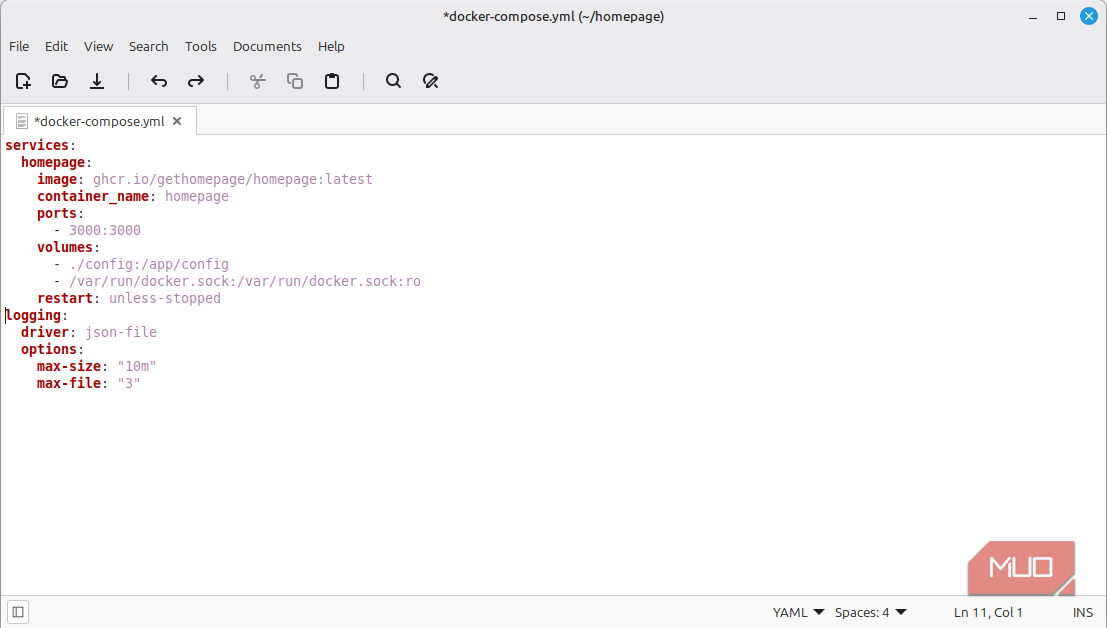Click the document icon on docker-compose.yml tab
The height and width of the screenshot is (628, 1107).
pyautogui.click(x=22, y=121)
